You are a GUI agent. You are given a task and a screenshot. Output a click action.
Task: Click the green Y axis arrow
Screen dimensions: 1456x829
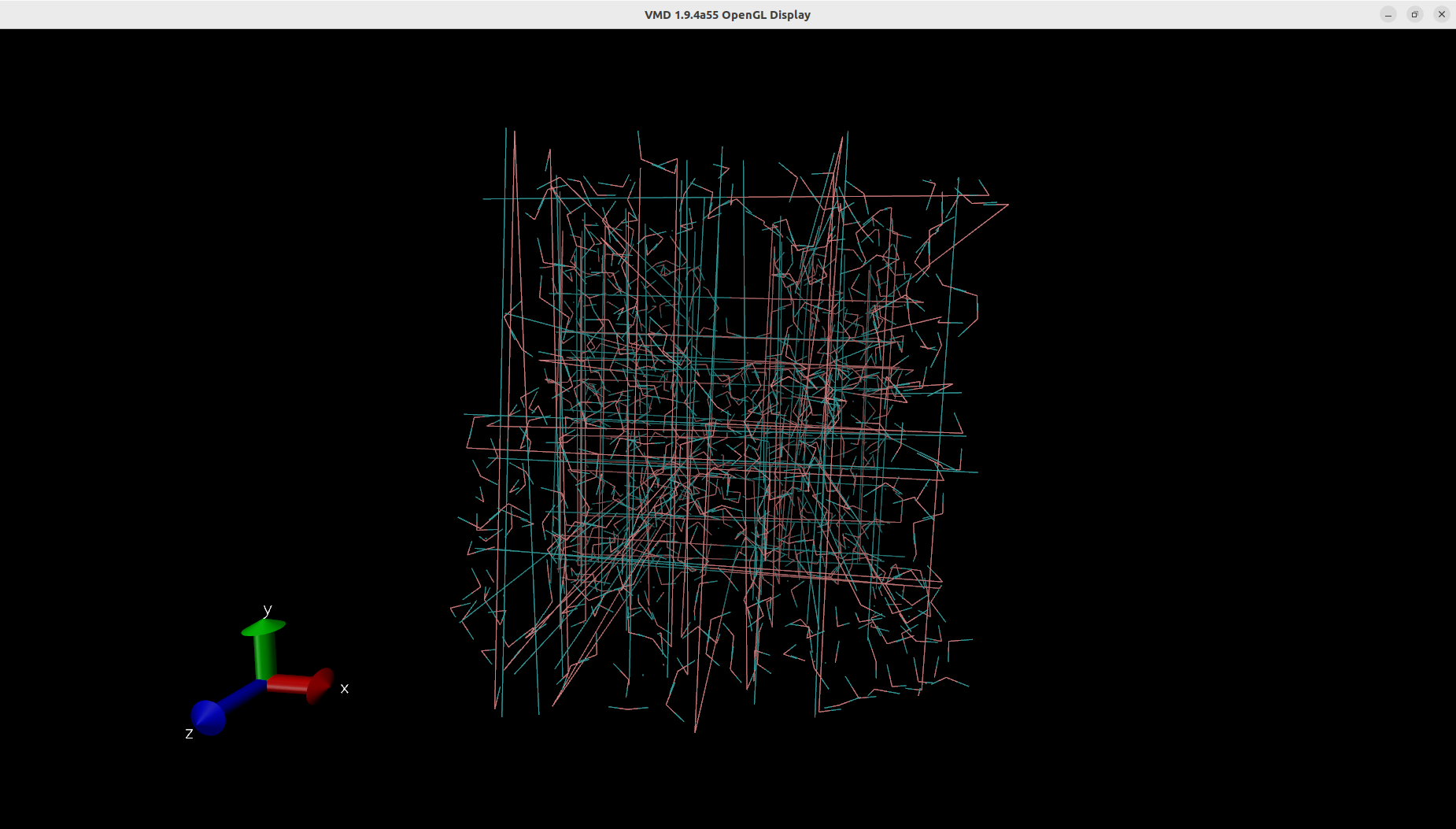click(x=264, y=649)
